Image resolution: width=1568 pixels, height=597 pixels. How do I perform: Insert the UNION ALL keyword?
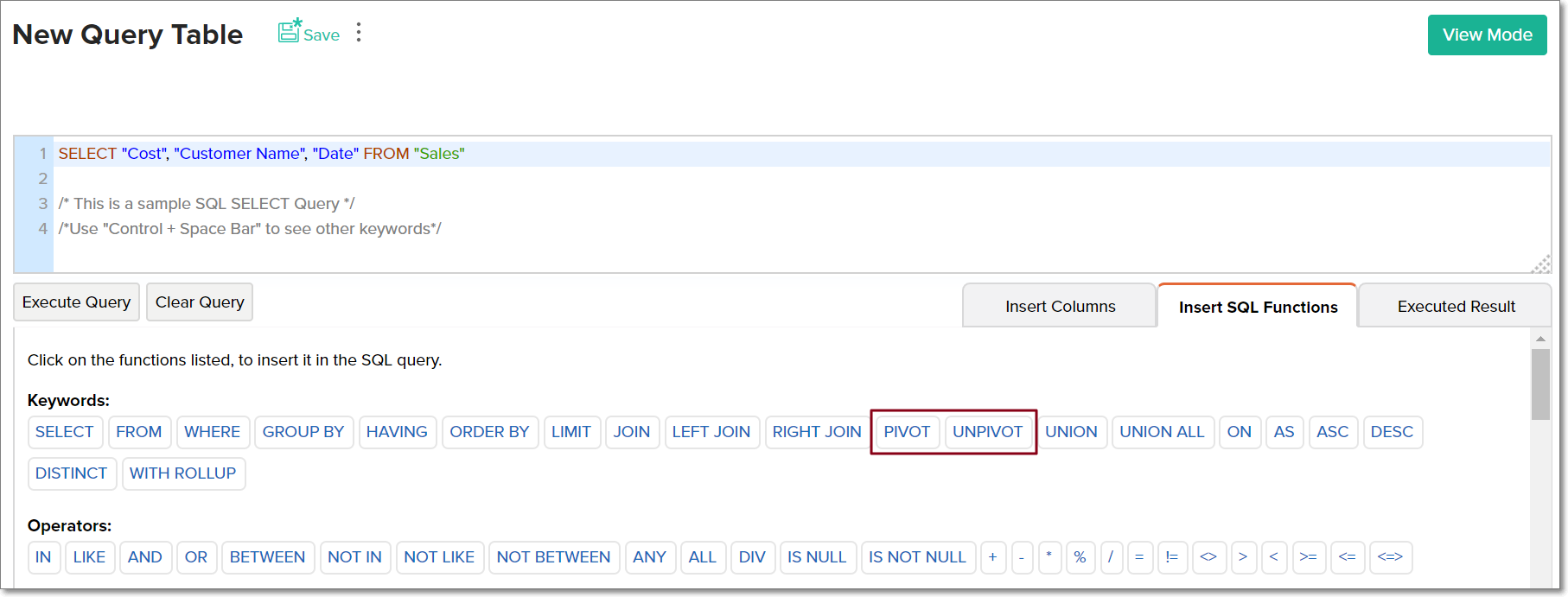[x=1163, y=432]
